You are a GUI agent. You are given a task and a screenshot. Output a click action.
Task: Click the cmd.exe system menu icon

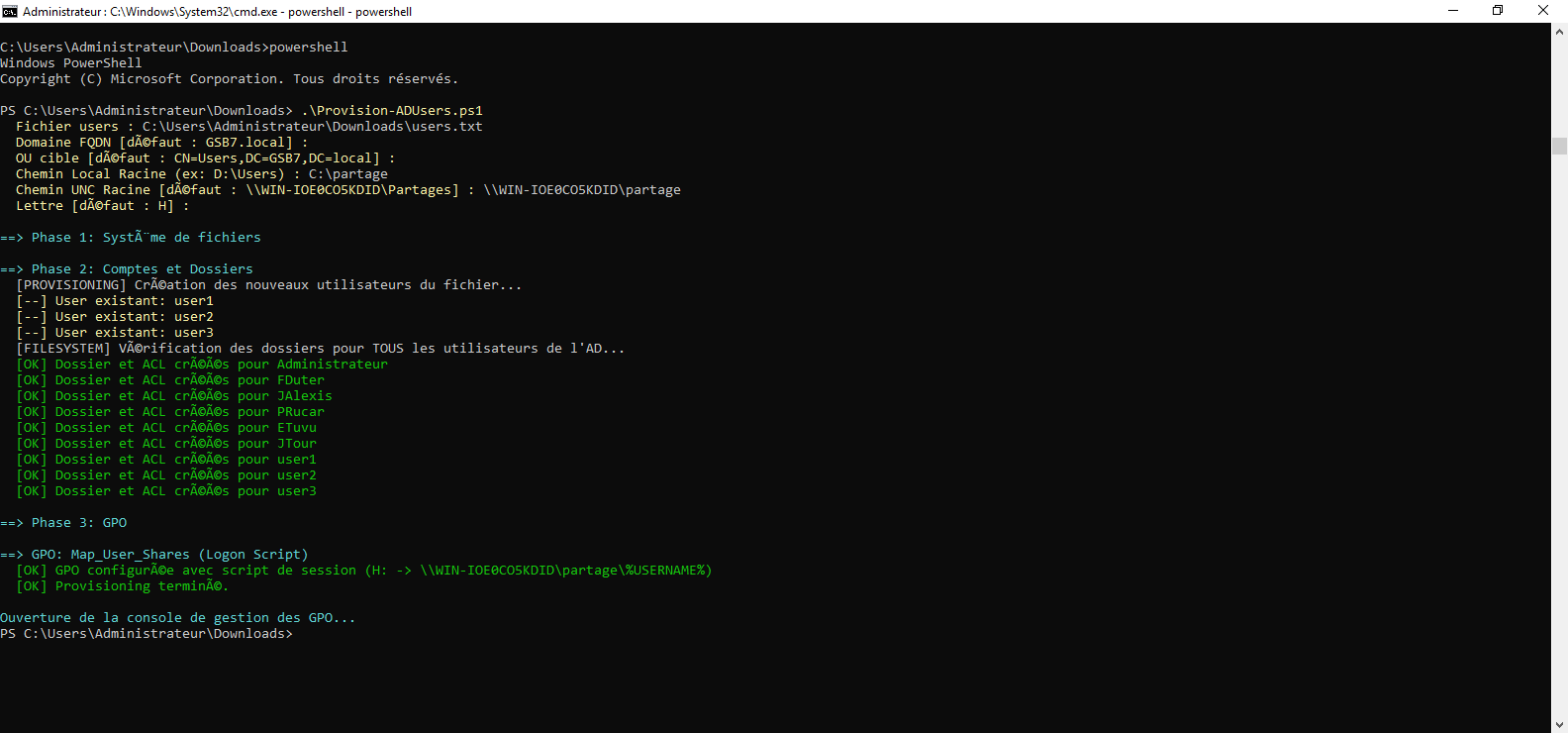click(x=10, y=11)
